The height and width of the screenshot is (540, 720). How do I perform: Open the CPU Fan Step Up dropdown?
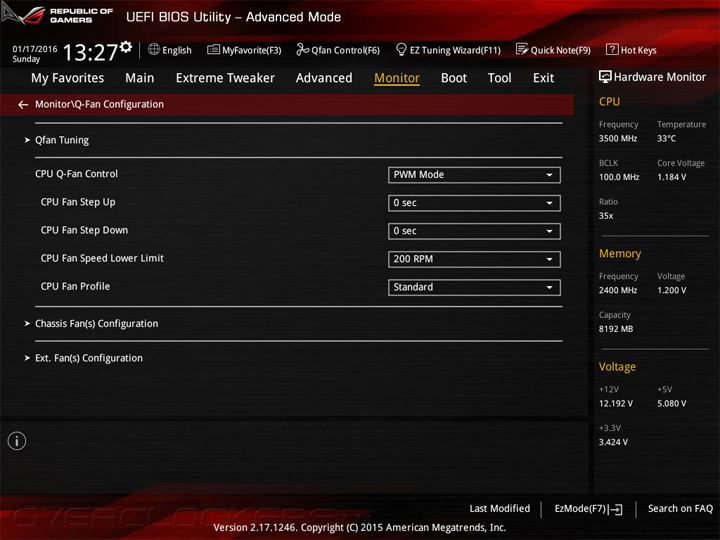[x=474, y=203]
